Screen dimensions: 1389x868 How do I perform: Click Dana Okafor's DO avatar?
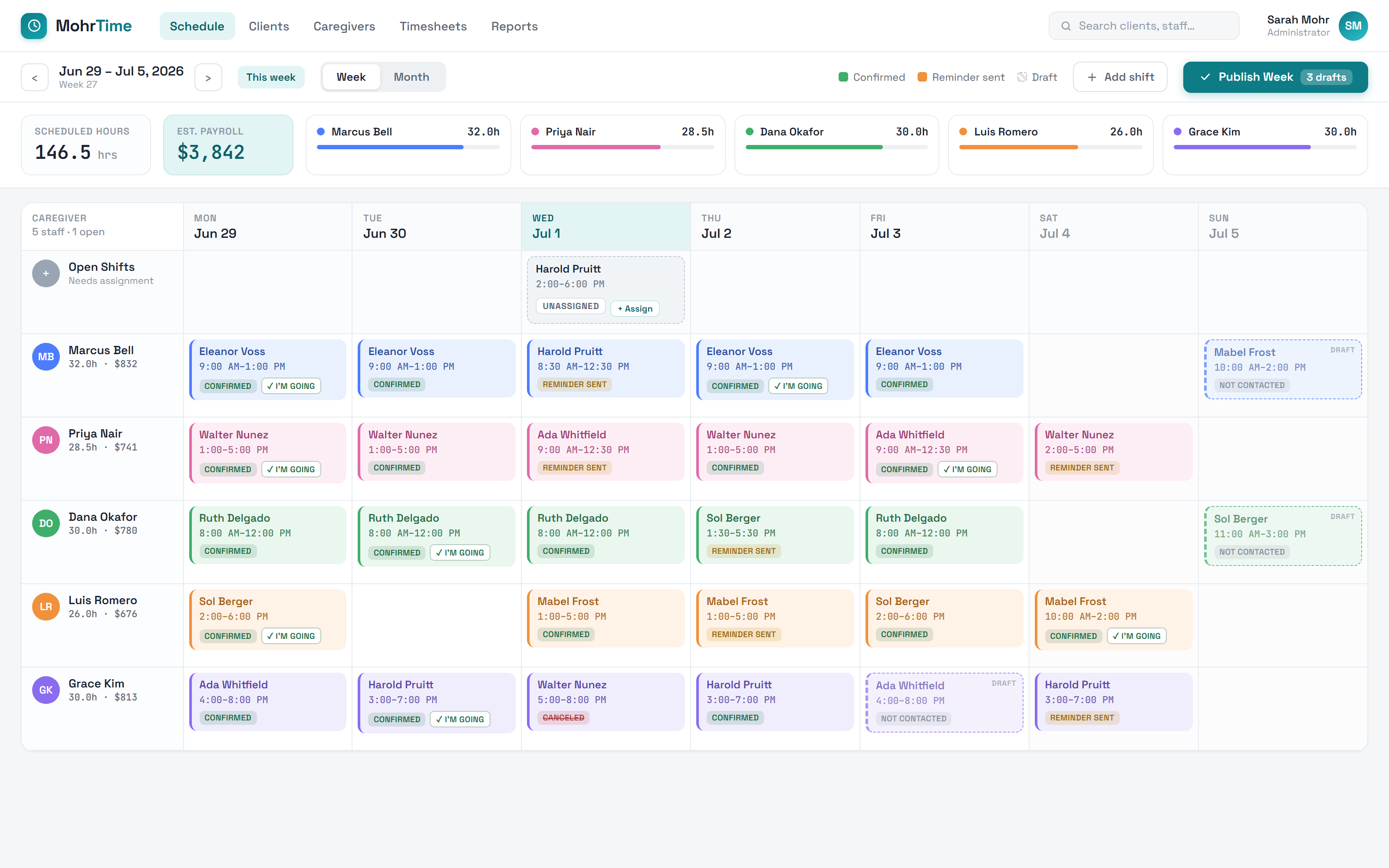(x=46, y=523)
